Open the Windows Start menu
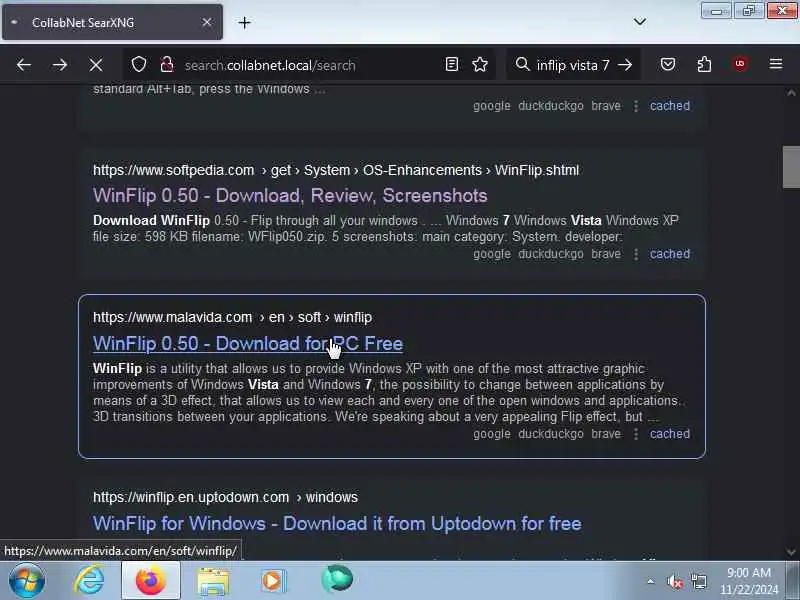Viewport: 800px width, 600px height. (26, 581)
